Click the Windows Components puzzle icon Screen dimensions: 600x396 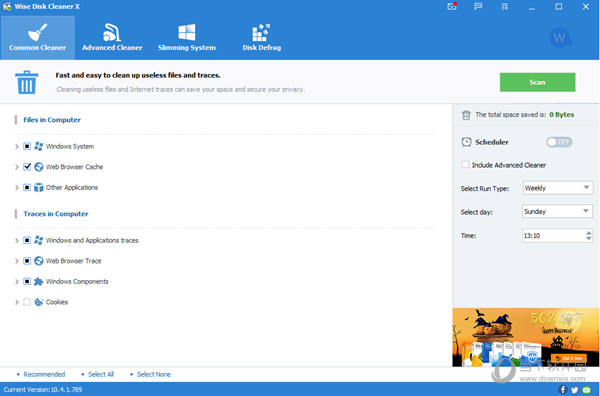pyautogui.click(x=39, y=282)
